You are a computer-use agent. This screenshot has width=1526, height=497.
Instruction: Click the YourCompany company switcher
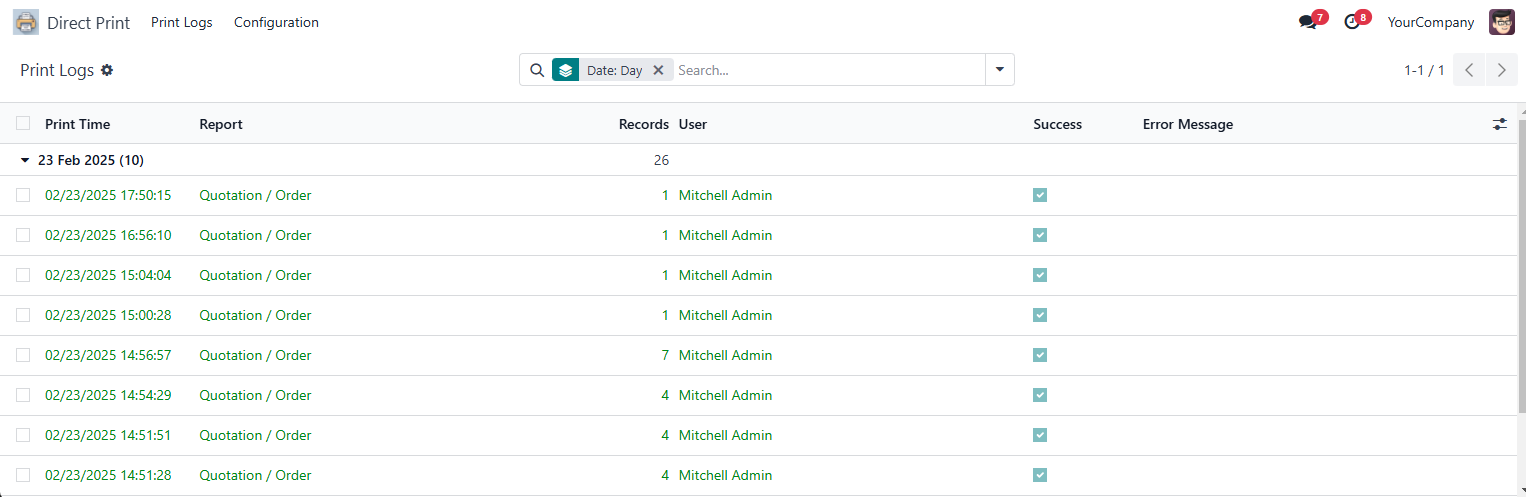click(x=1431, y=22)
